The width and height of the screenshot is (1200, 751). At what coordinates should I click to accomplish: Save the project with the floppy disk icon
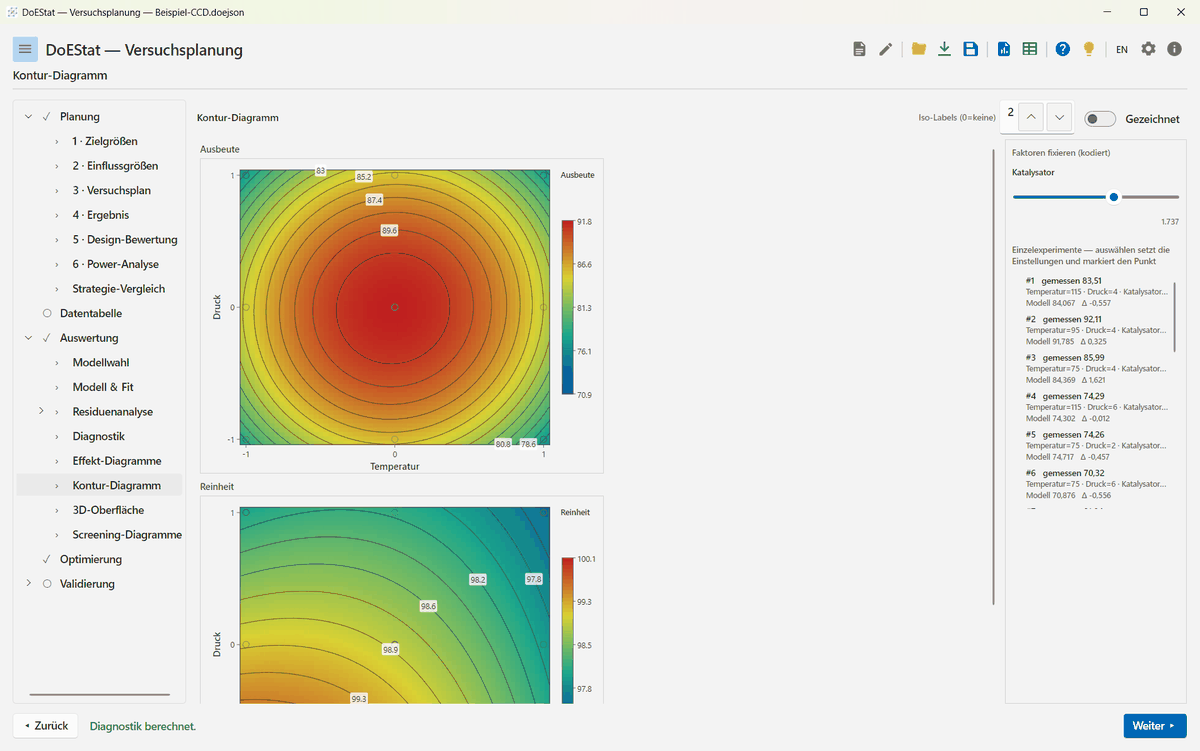(970, 49)
